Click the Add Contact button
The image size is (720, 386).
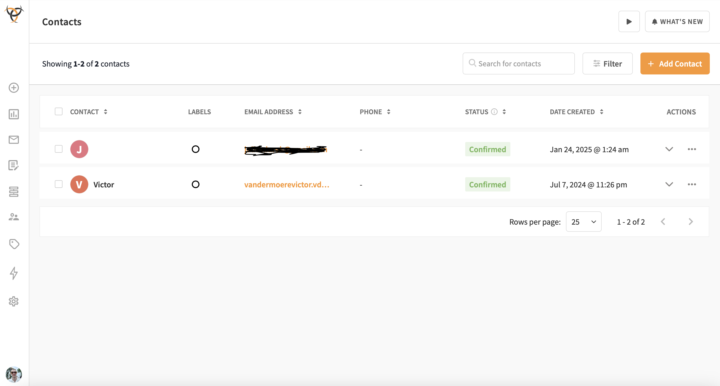675,63
